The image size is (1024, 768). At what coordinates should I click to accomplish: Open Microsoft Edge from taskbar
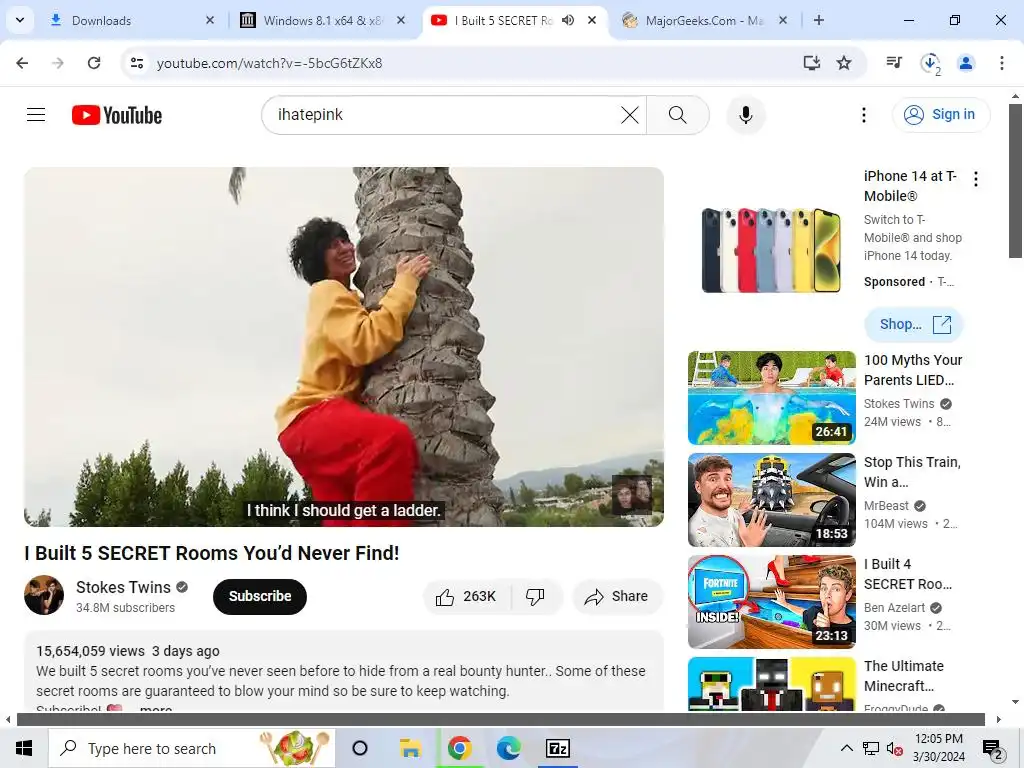point(508,748)
